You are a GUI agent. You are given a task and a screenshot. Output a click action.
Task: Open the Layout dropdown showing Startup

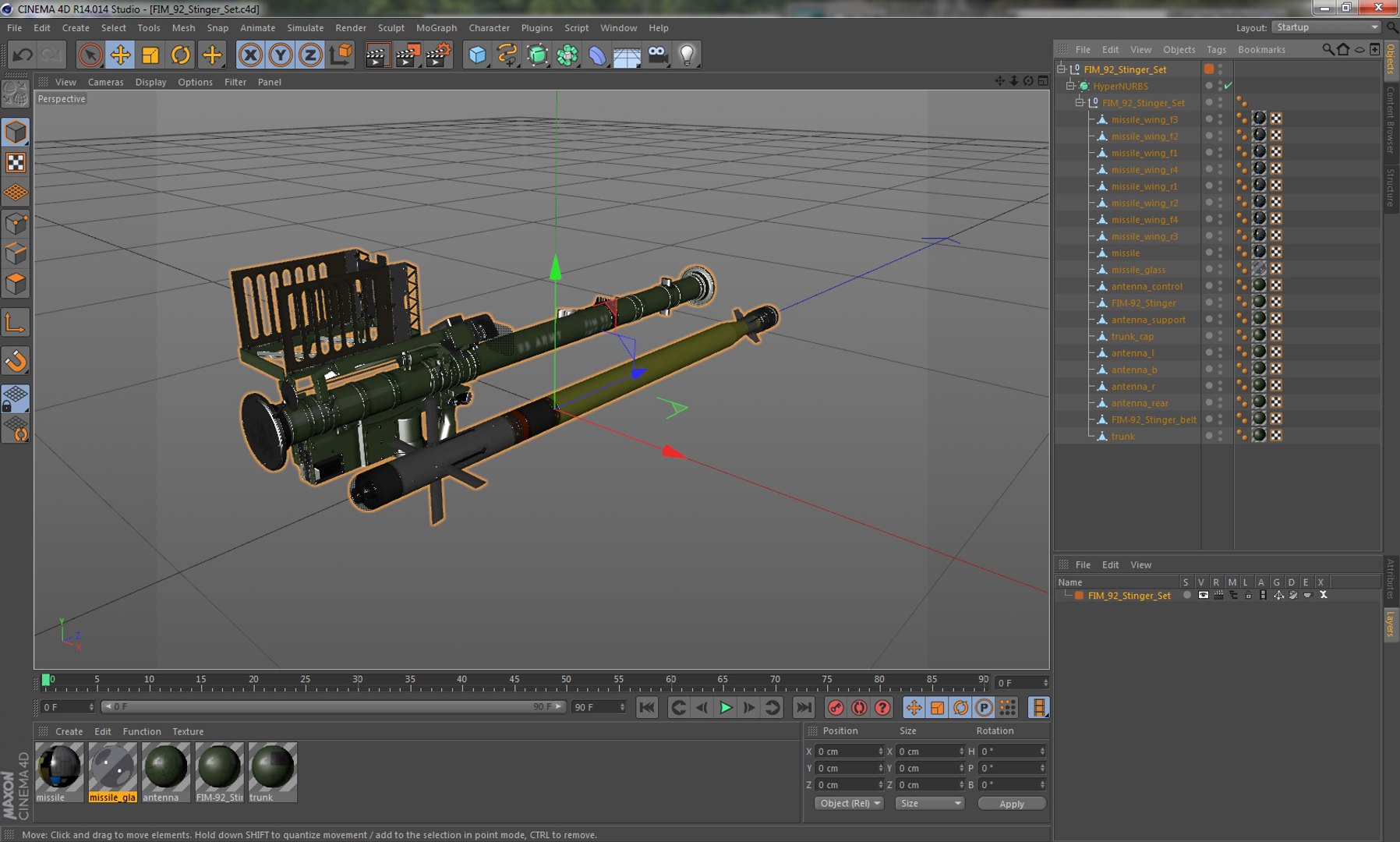click(1327, 27)
